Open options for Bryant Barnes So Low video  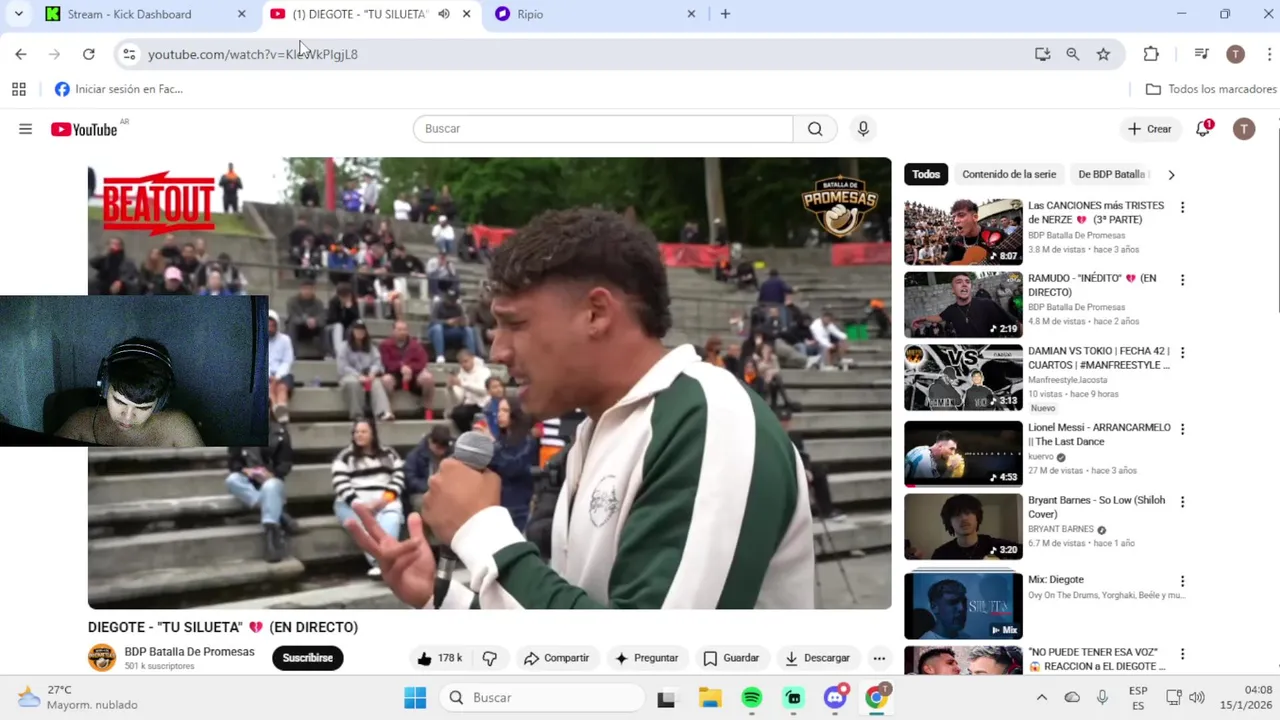point(1182,502)
